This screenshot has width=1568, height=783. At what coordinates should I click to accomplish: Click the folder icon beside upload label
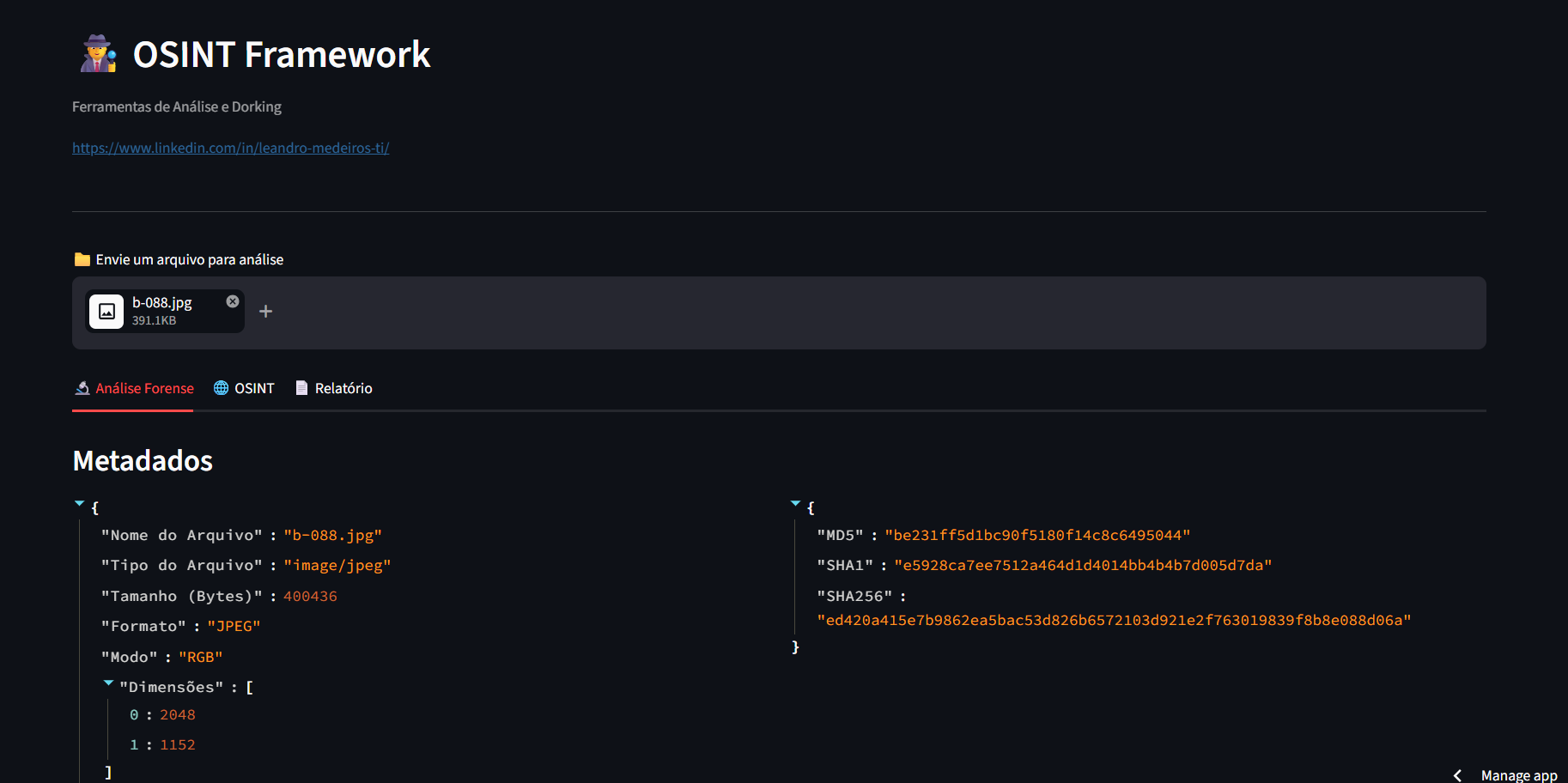click(x=82, y=259)
